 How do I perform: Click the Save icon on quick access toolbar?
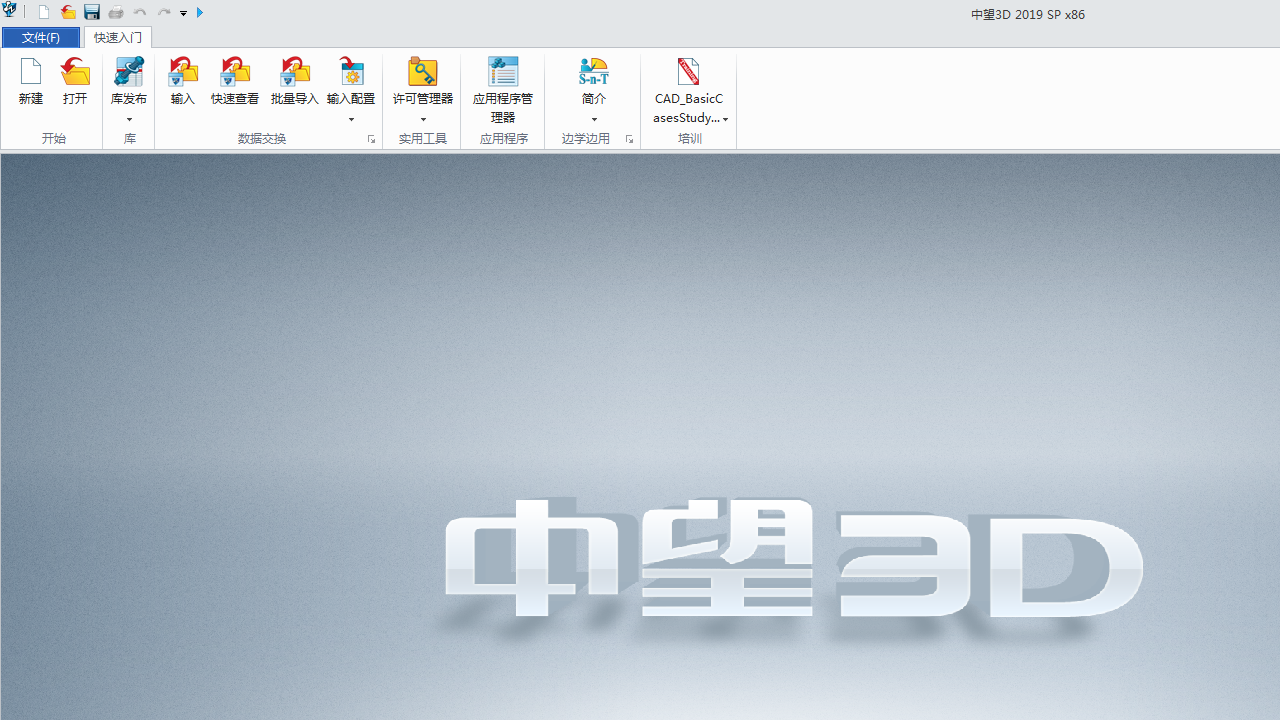[91, 12]
